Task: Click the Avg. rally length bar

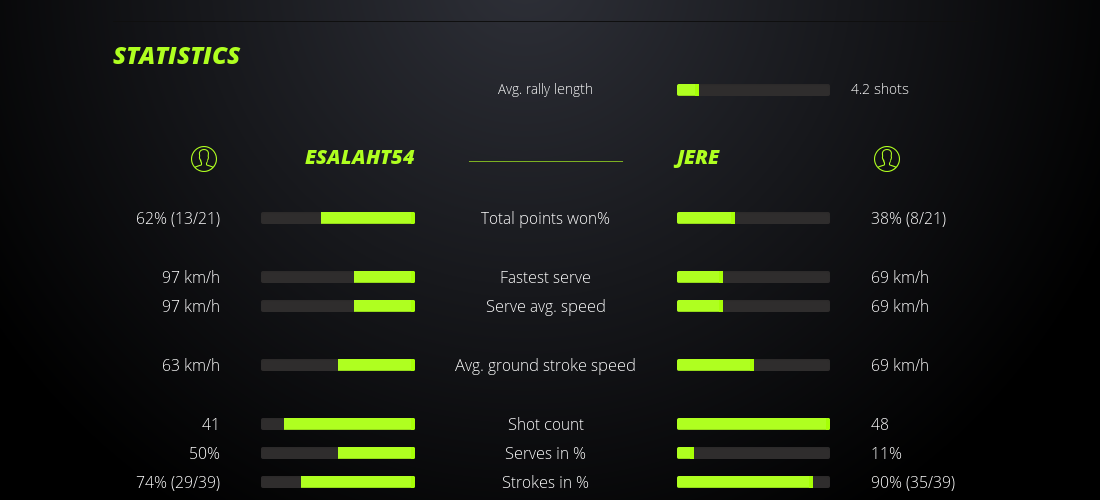Action: (x=753, y=90)
